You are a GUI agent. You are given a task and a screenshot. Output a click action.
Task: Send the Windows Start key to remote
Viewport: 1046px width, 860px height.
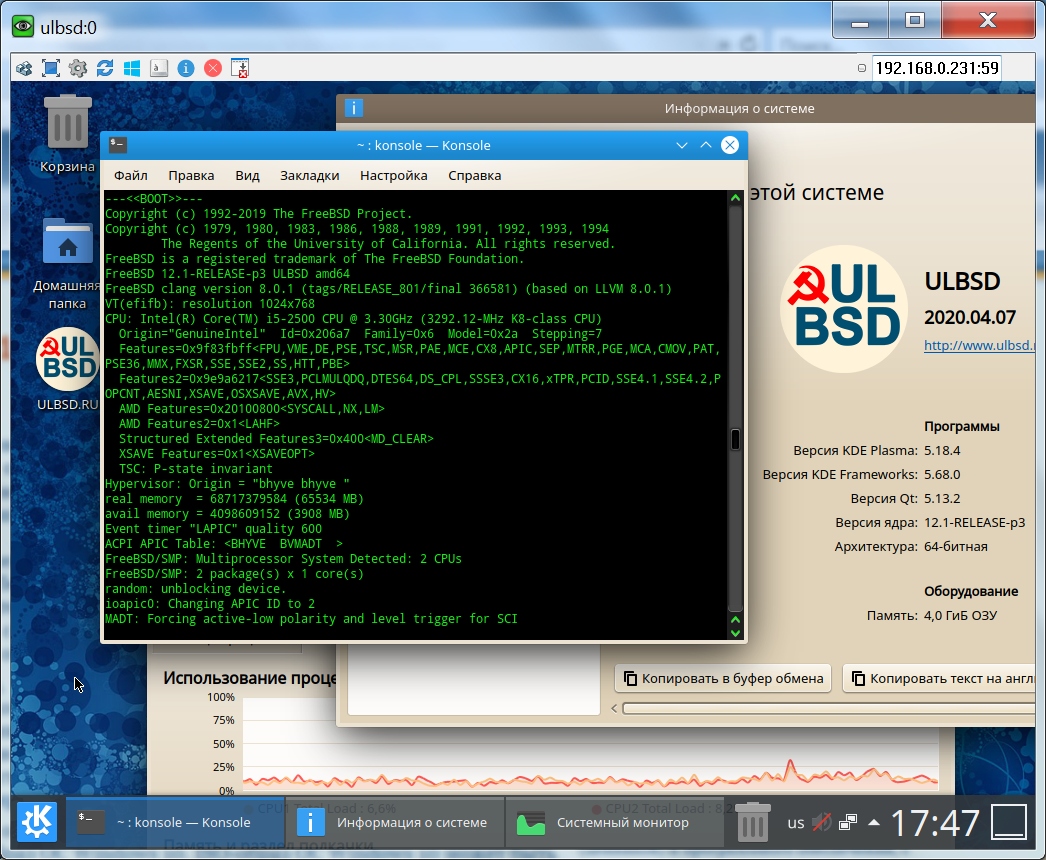[x=131, y=68]
